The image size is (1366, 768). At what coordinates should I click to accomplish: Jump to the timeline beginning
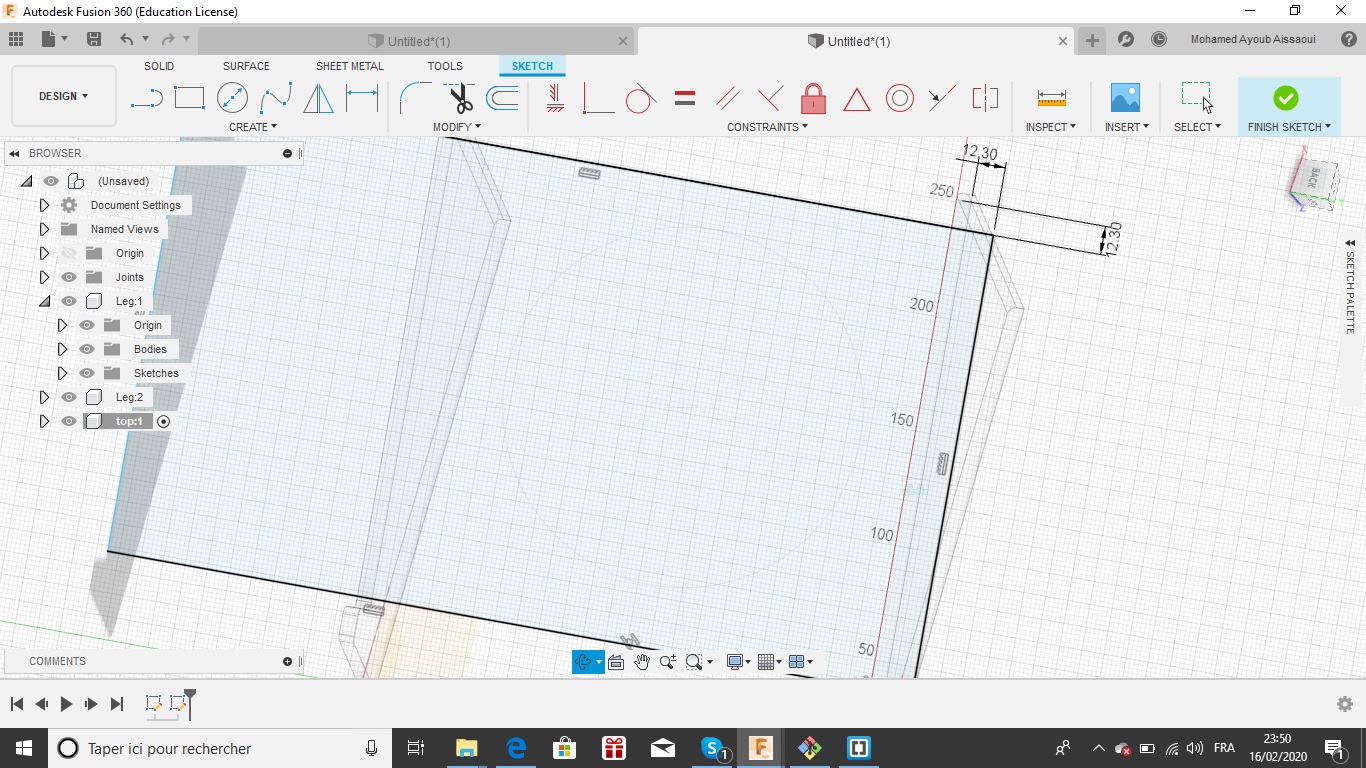[17, 704]
